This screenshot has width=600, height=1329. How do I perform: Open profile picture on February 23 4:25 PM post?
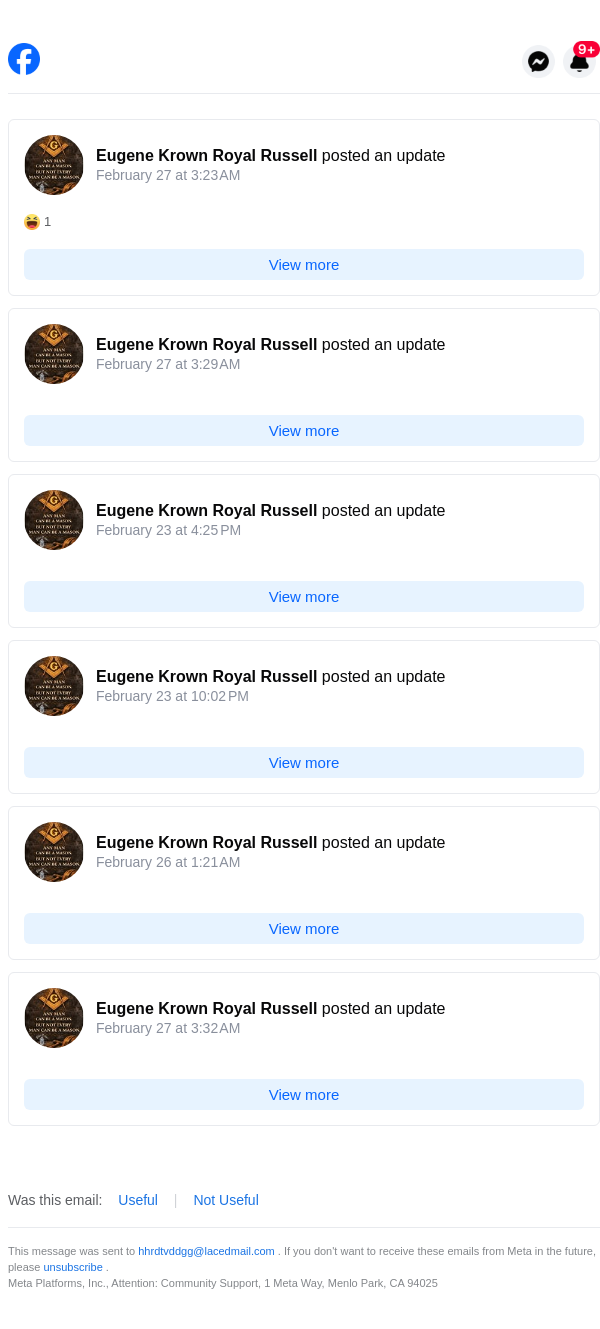[54, 520]
